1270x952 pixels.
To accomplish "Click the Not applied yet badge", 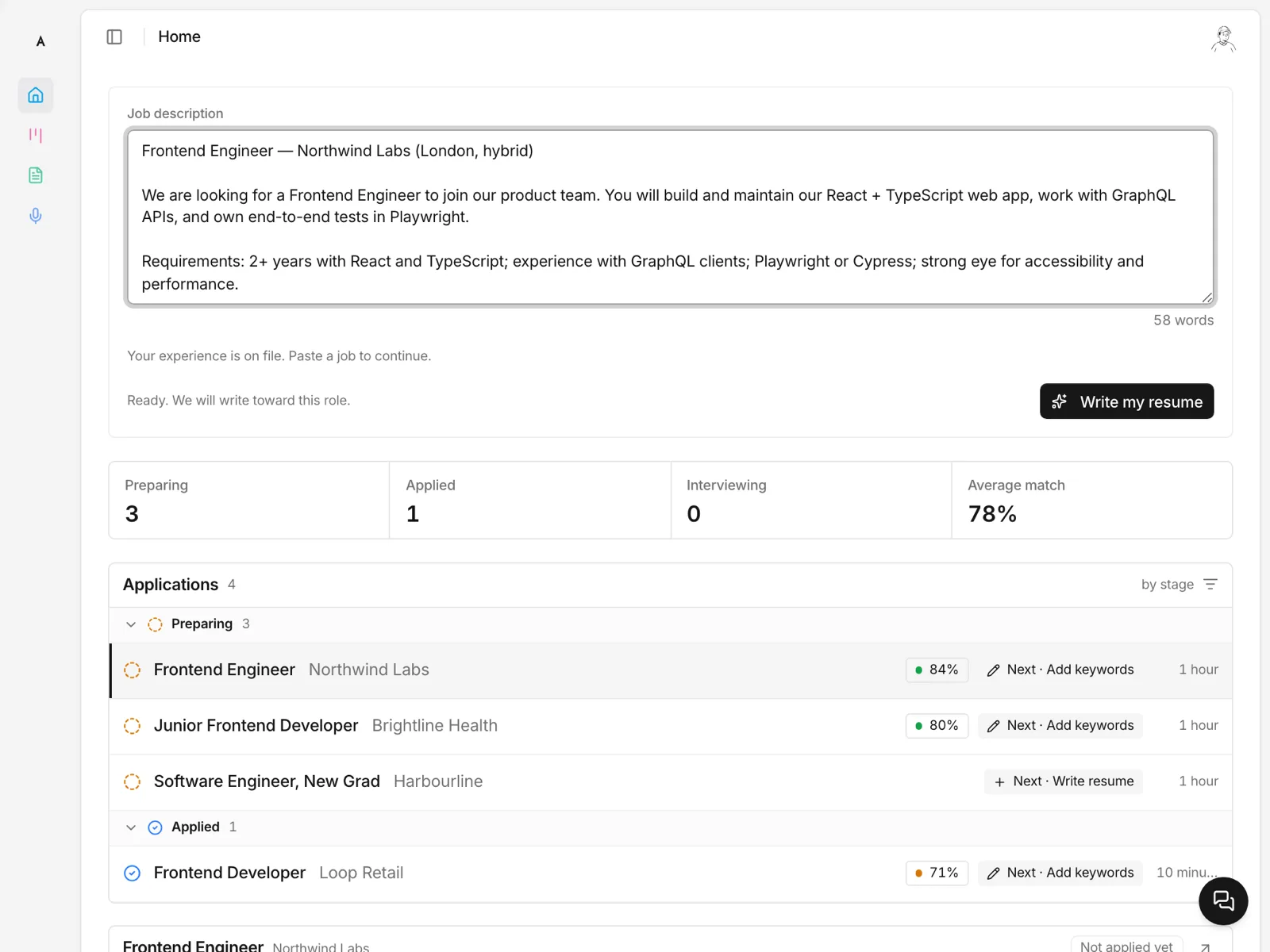I will pyautogui.click(x=1126, y=946).
